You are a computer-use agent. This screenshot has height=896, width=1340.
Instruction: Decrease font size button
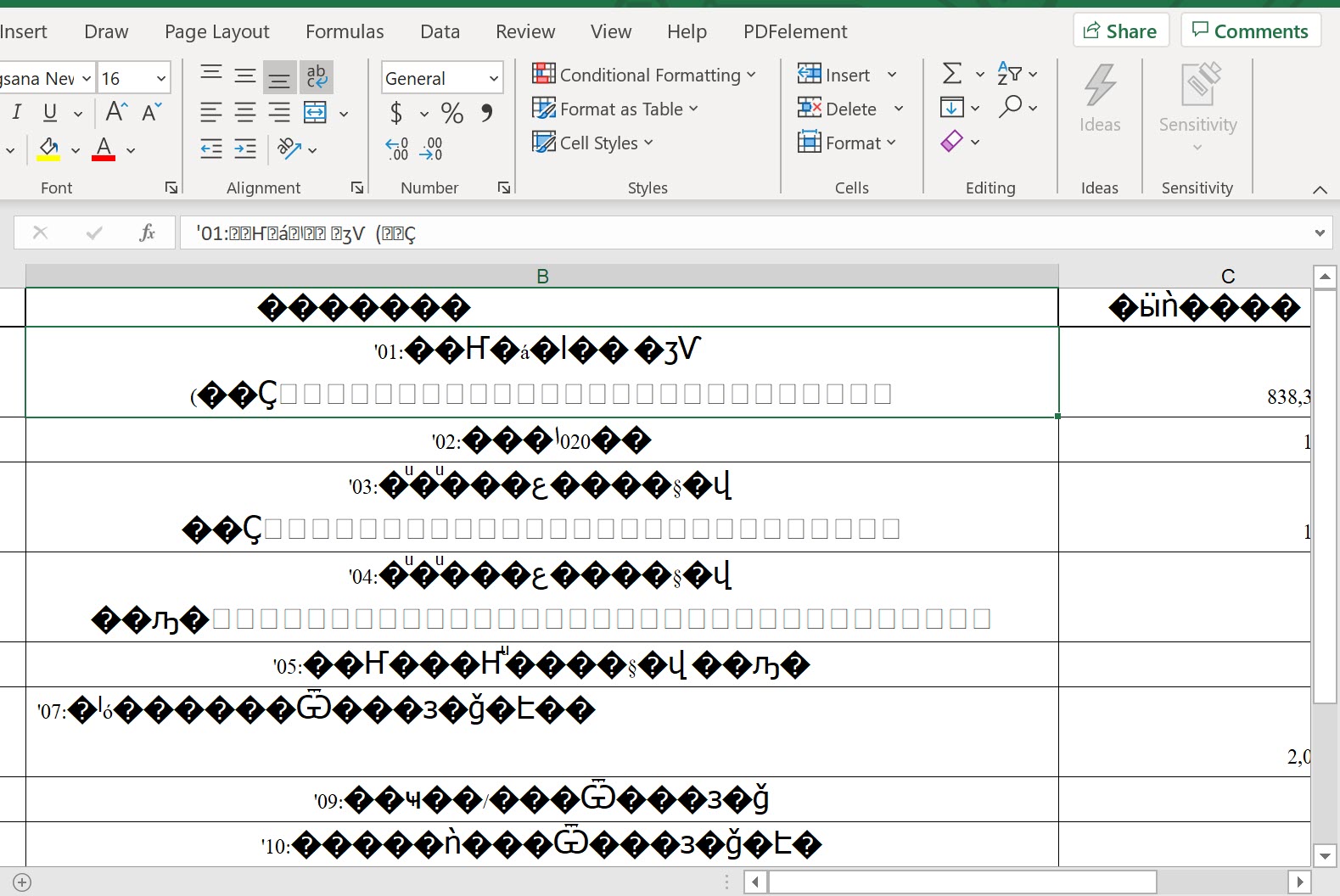(152, 112)
